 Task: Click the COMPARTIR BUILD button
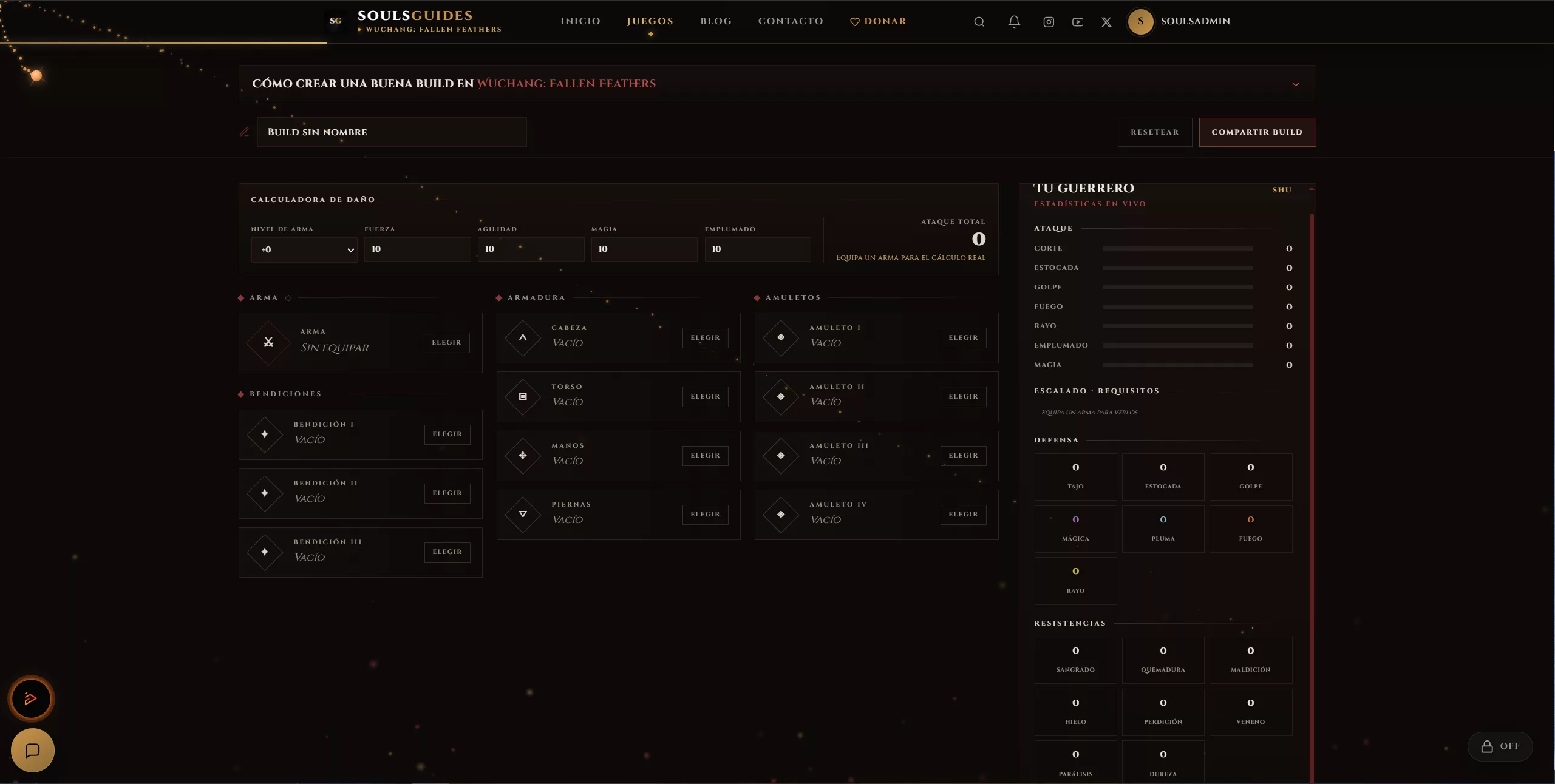[1257, 132]
